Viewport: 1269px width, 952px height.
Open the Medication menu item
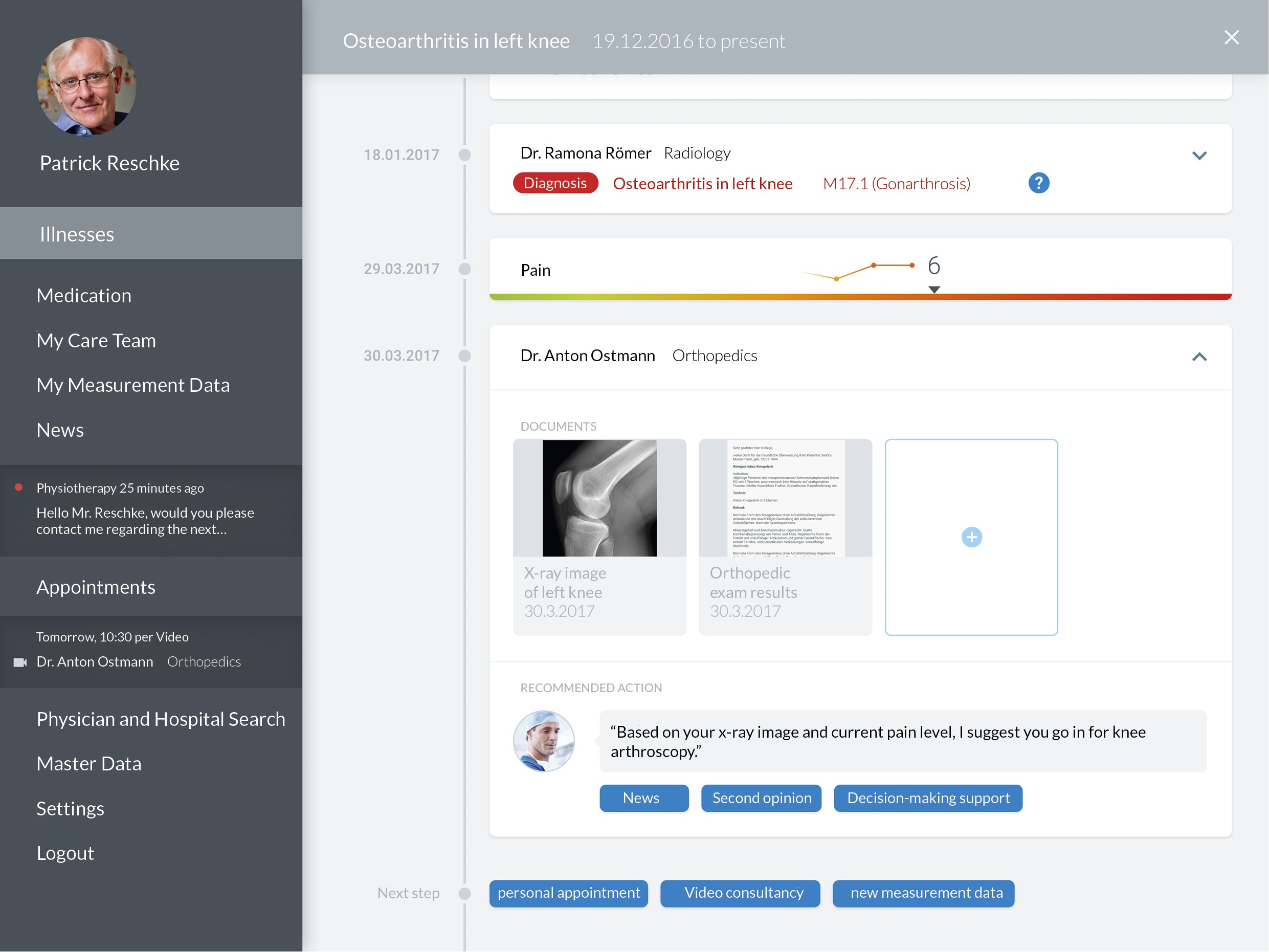tap(84, 296)
